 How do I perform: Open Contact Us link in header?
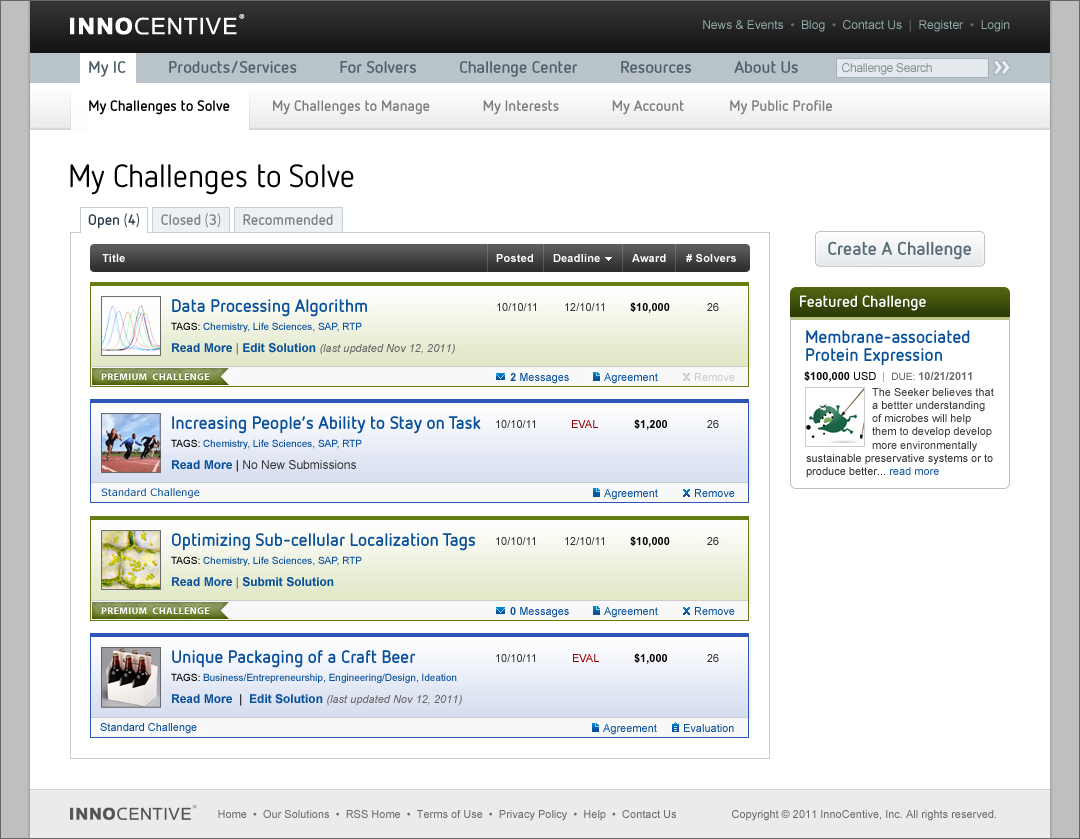pos(871,25)
